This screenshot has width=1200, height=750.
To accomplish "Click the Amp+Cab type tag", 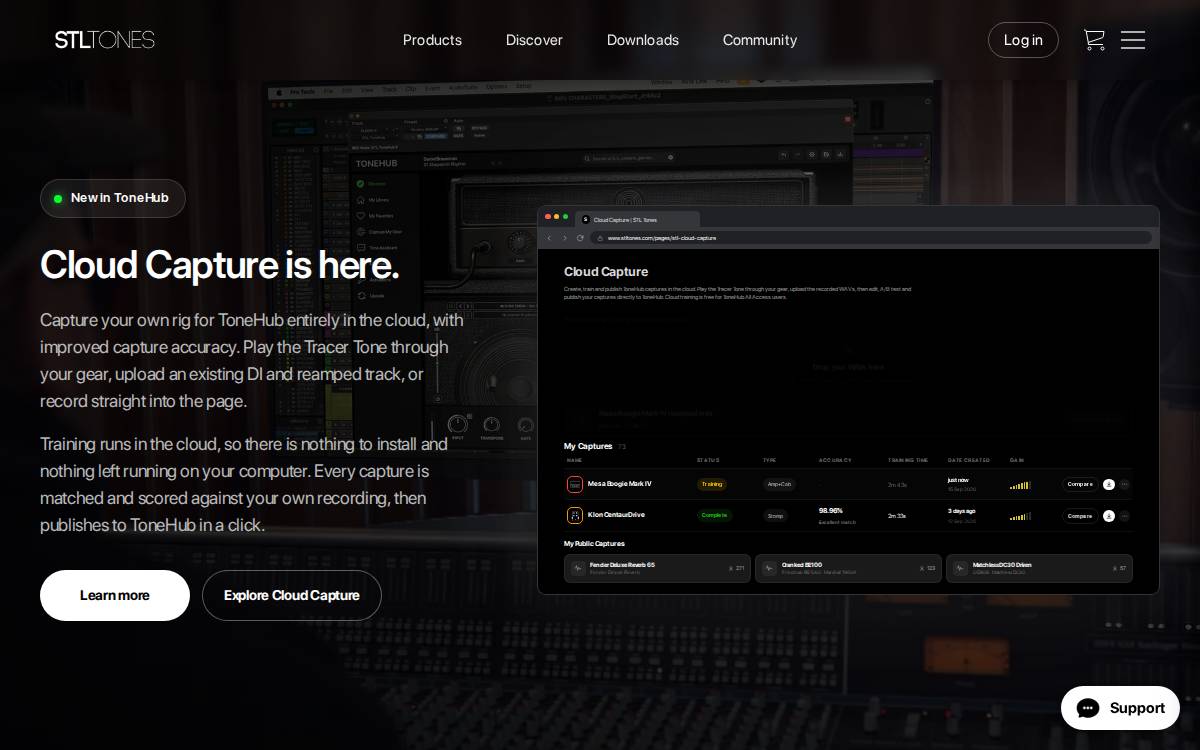I will [x=779, y=484].
